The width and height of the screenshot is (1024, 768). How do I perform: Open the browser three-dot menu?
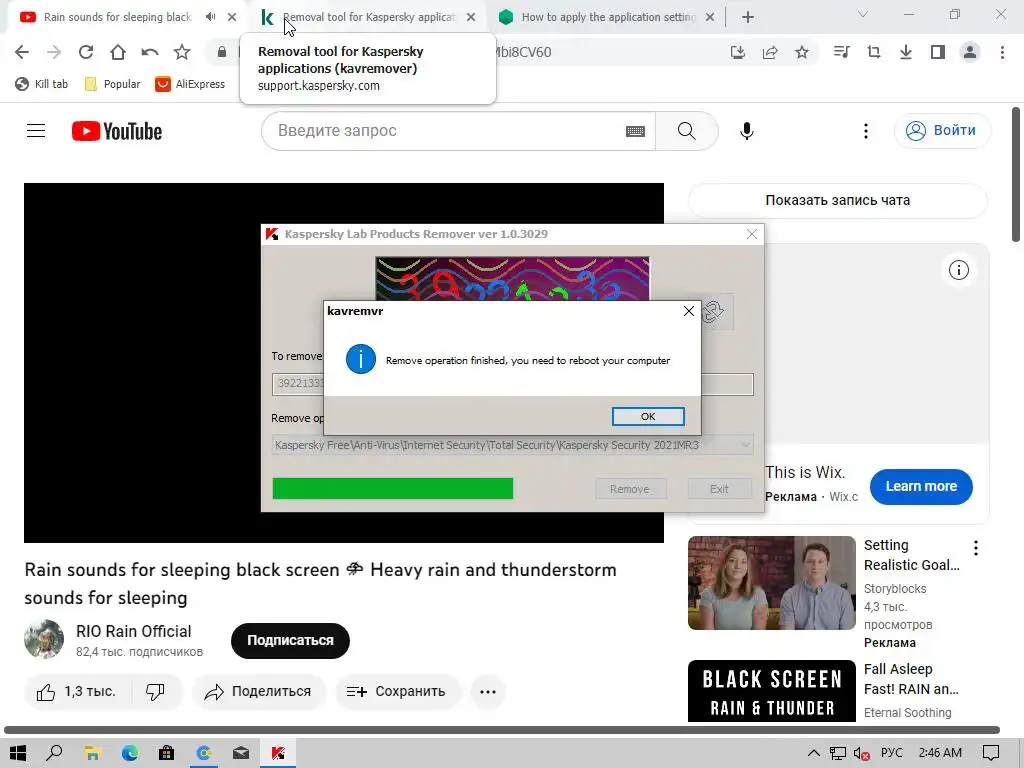(1002, 52)
